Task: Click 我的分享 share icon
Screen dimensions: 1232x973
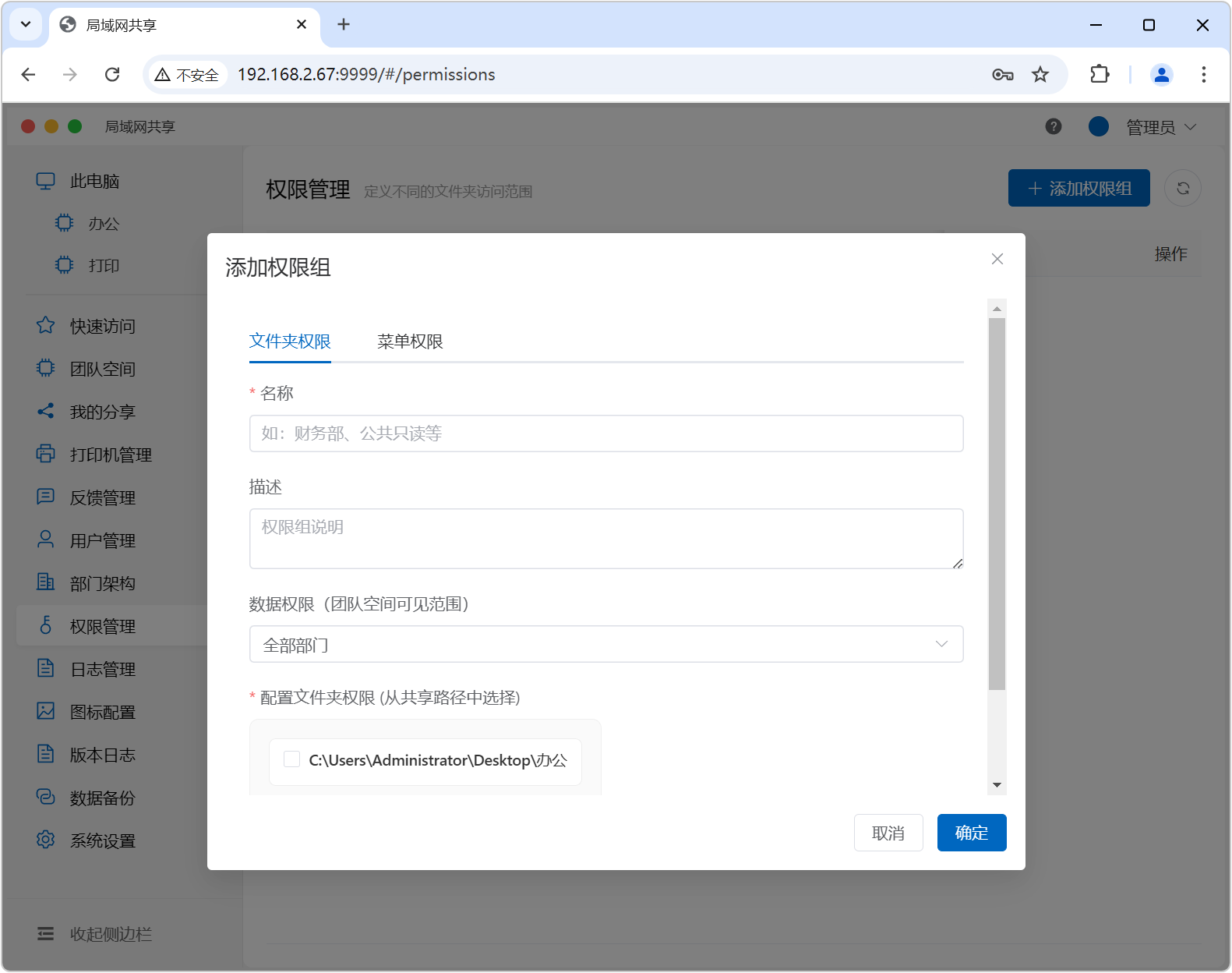Action: click(46, 411)
